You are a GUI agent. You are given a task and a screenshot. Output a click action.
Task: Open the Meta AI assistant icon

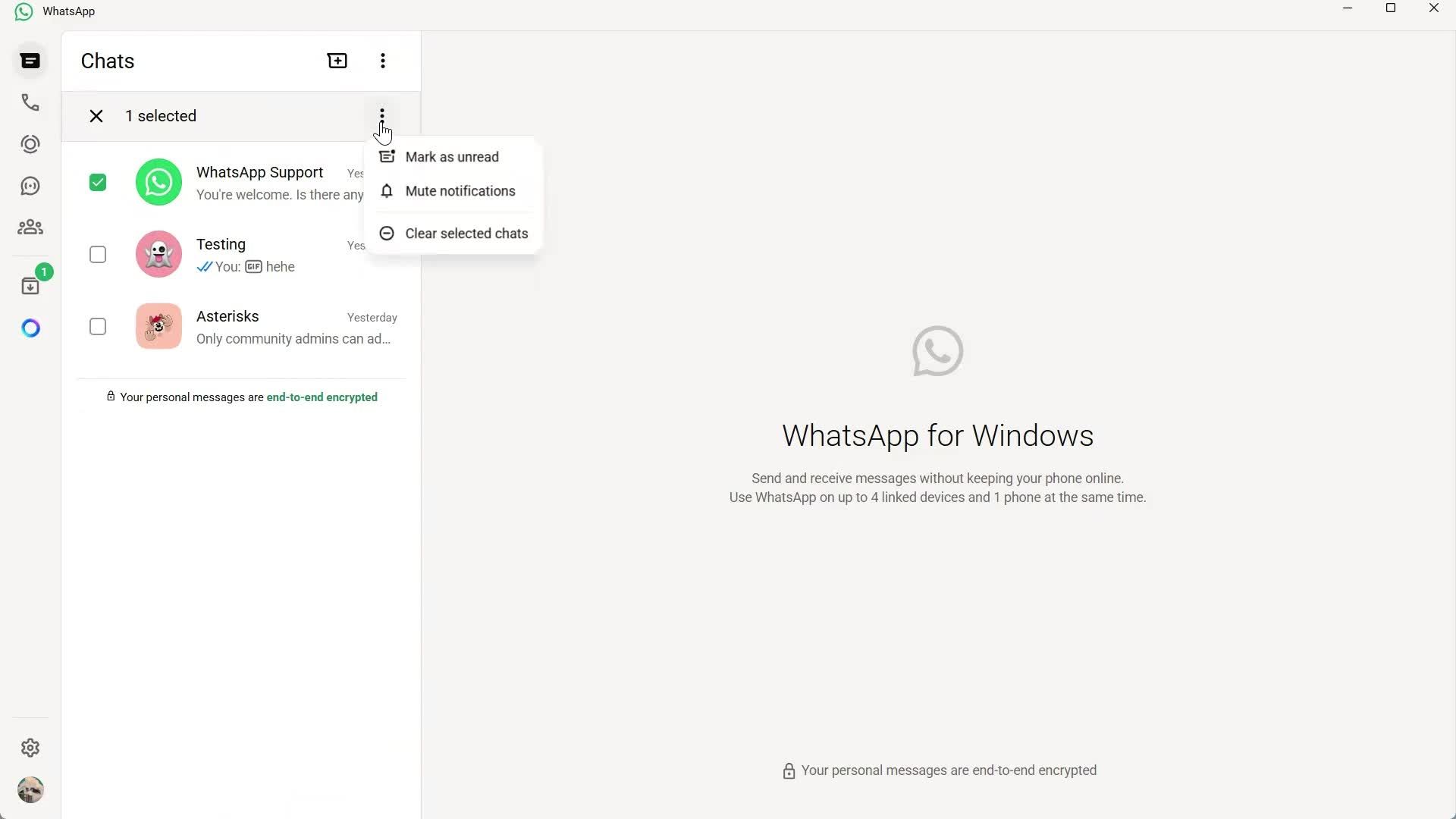[30, 328]
